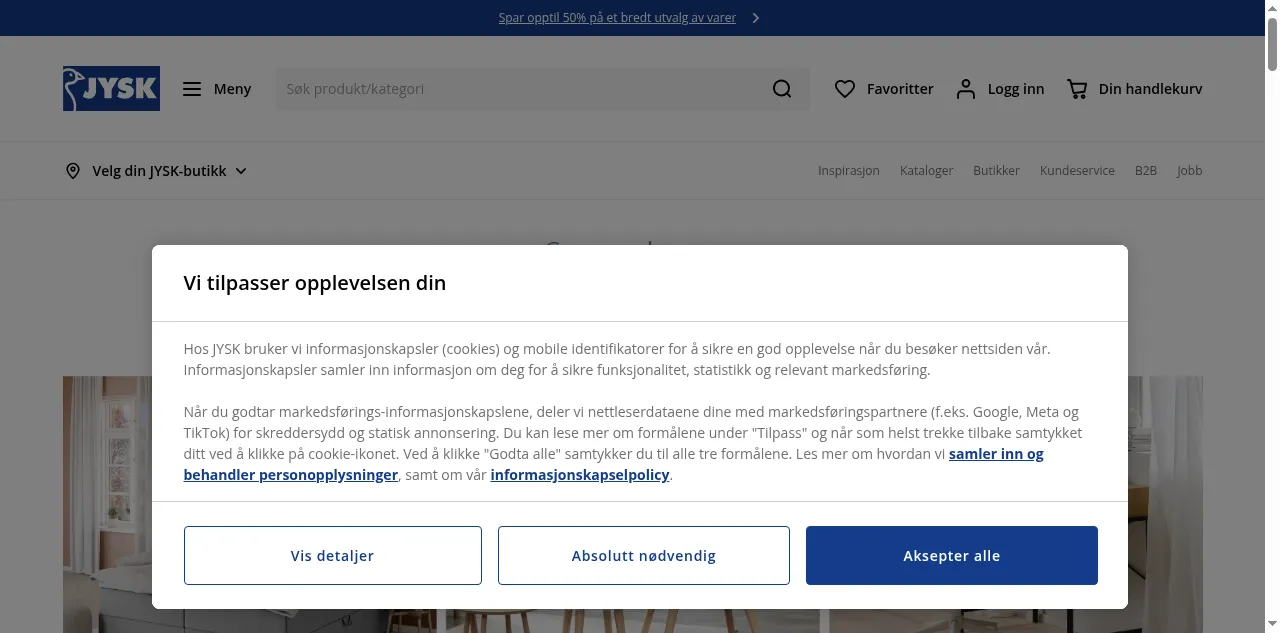Open the B2B menu item
Viewport: 1280px width, 633px height.
(x=1146, y=171)
